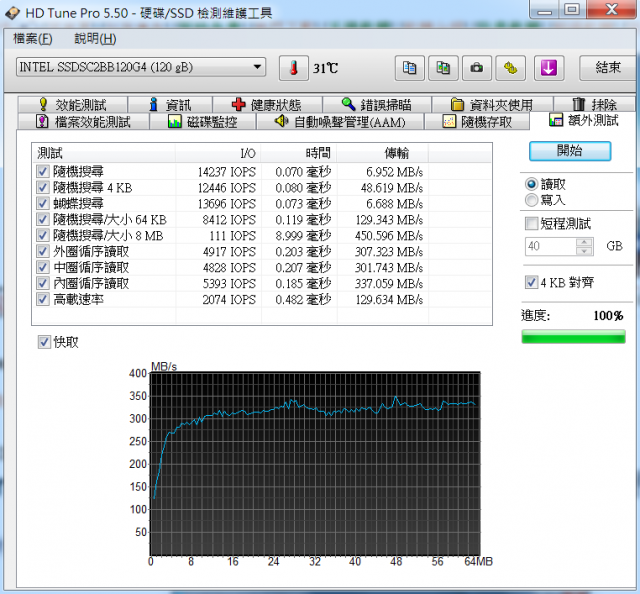Select the 寫入 write radio button
Screen dimensions: 640x594
[531, 200]
